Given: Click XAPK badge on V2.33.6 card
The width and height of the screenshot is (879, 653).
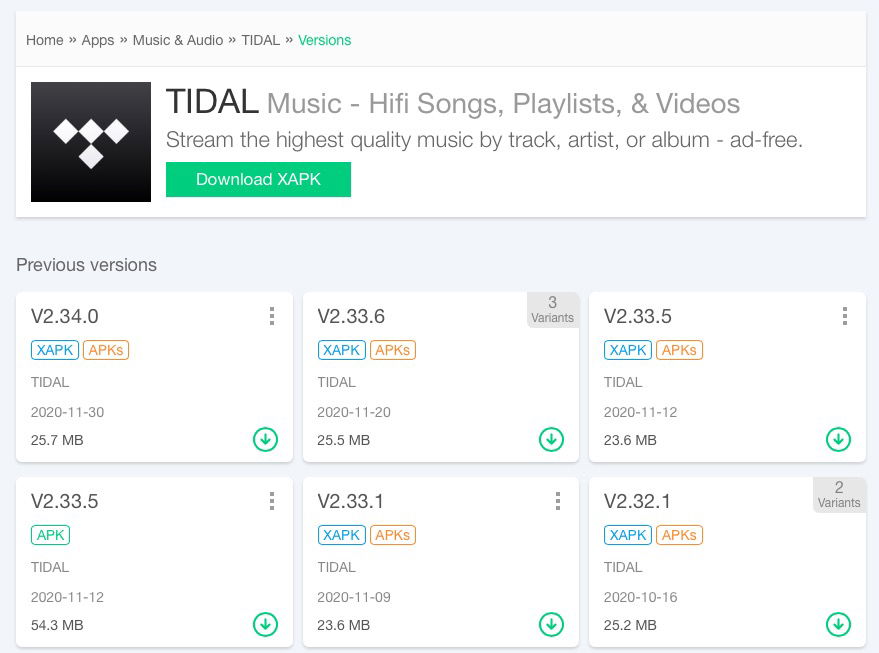Looking at the screenshot, I should pos(341,350).
